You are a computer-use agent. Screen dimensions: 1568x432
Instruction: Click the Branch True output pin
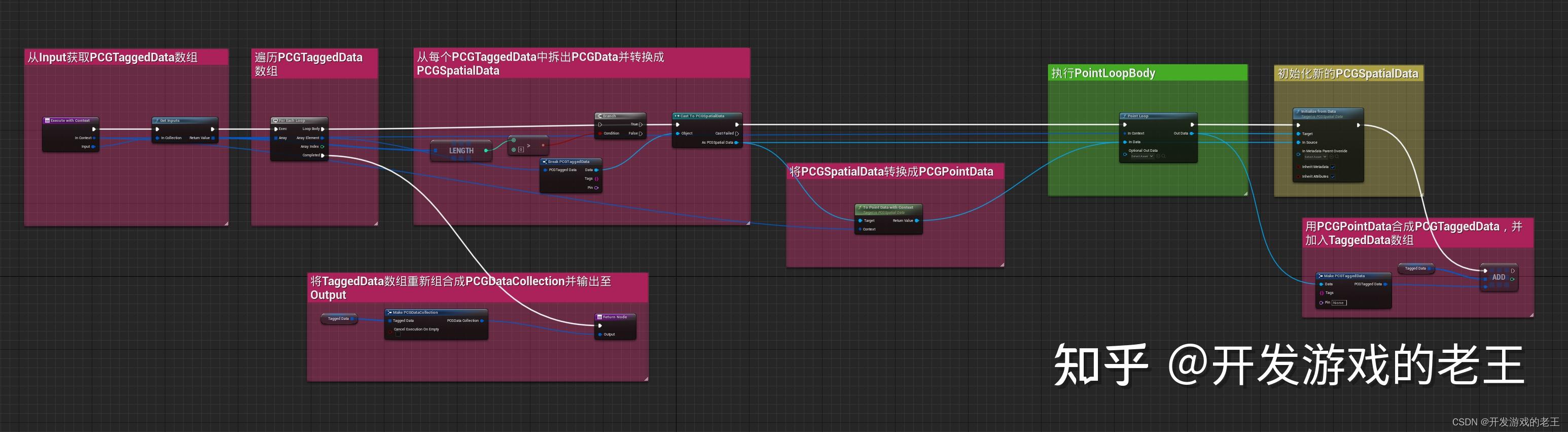coord(640,124)
